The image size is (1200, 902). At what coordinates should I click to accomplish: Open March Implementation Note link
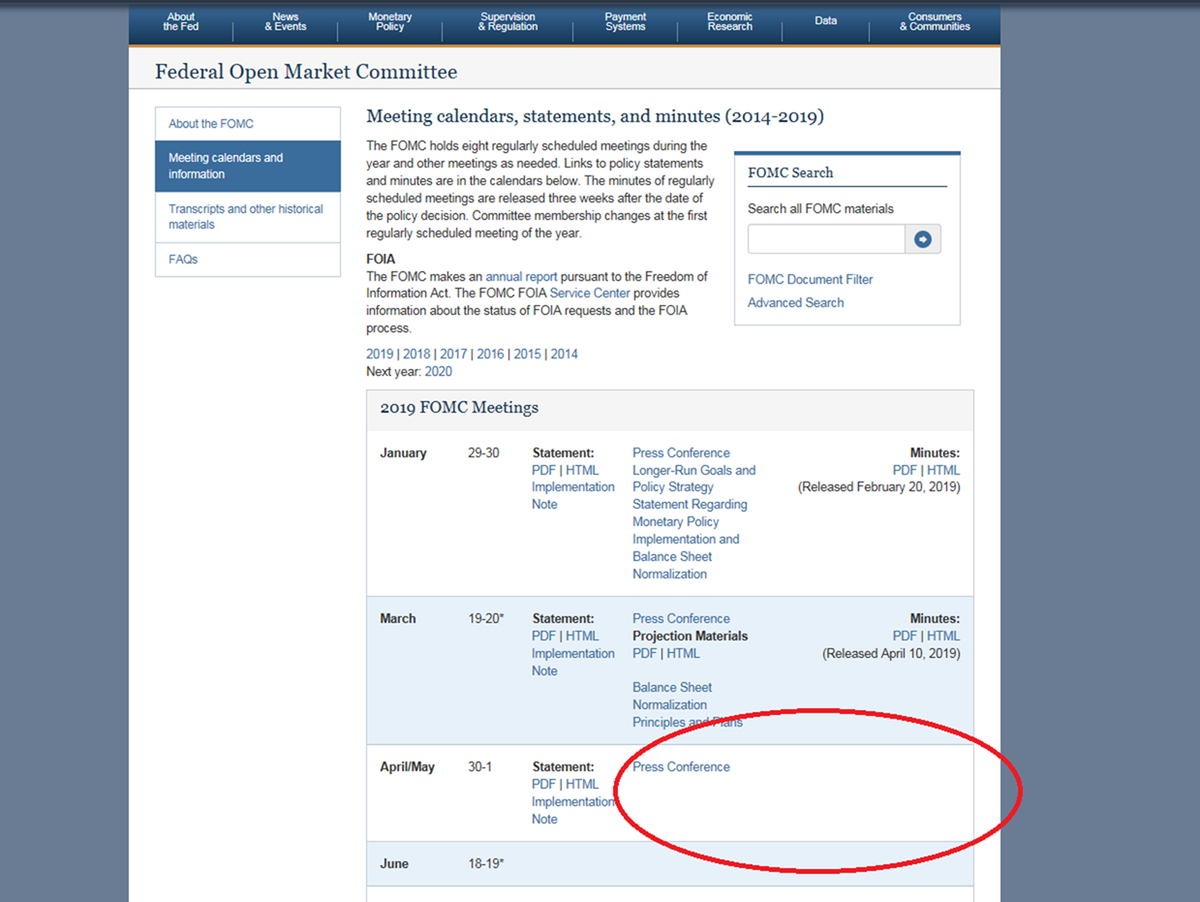(x=573, y=662)
